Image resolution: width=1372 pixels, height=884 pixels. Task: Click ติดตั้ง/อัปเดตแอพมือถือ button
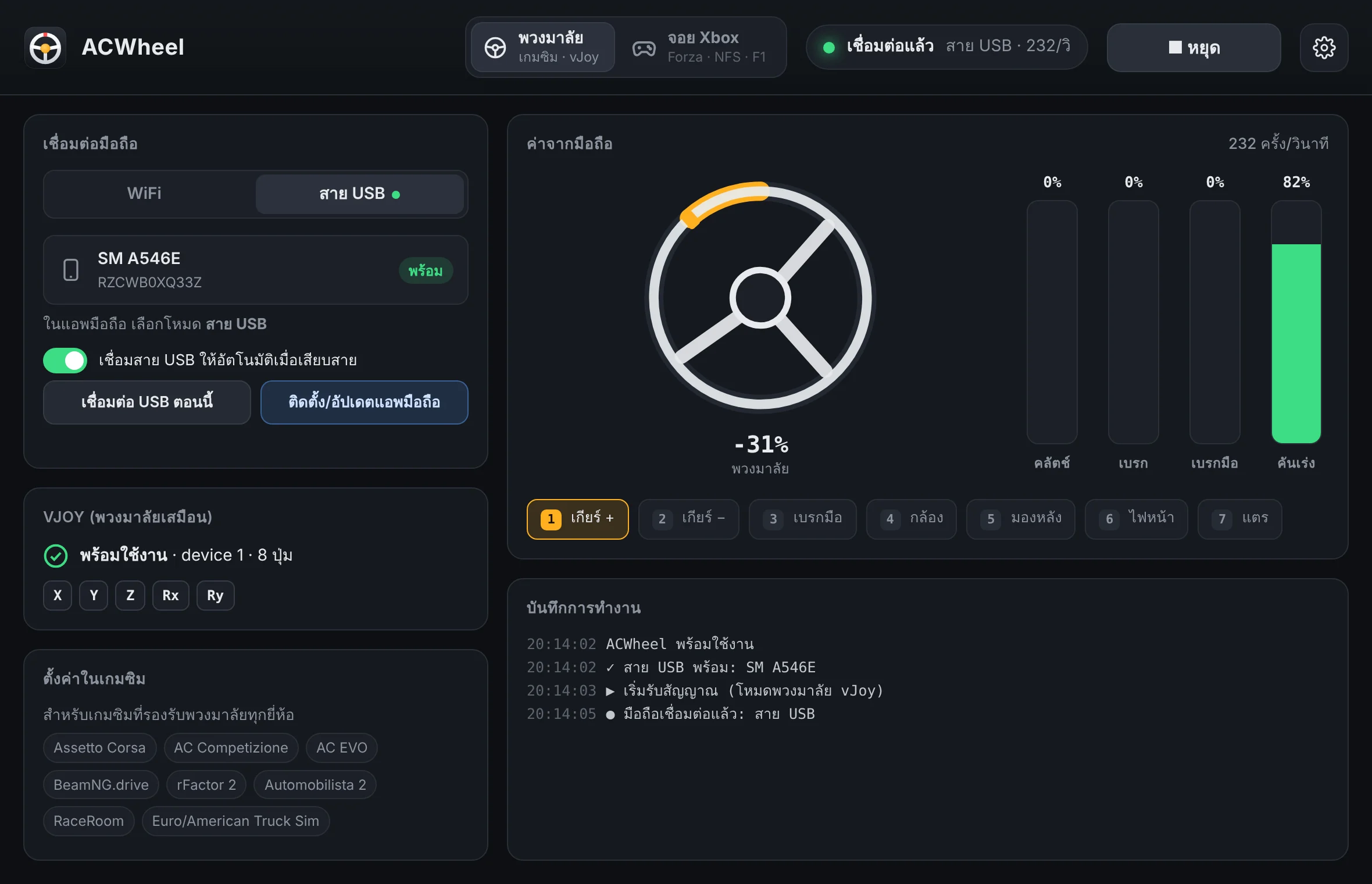(x=365, y=402)
